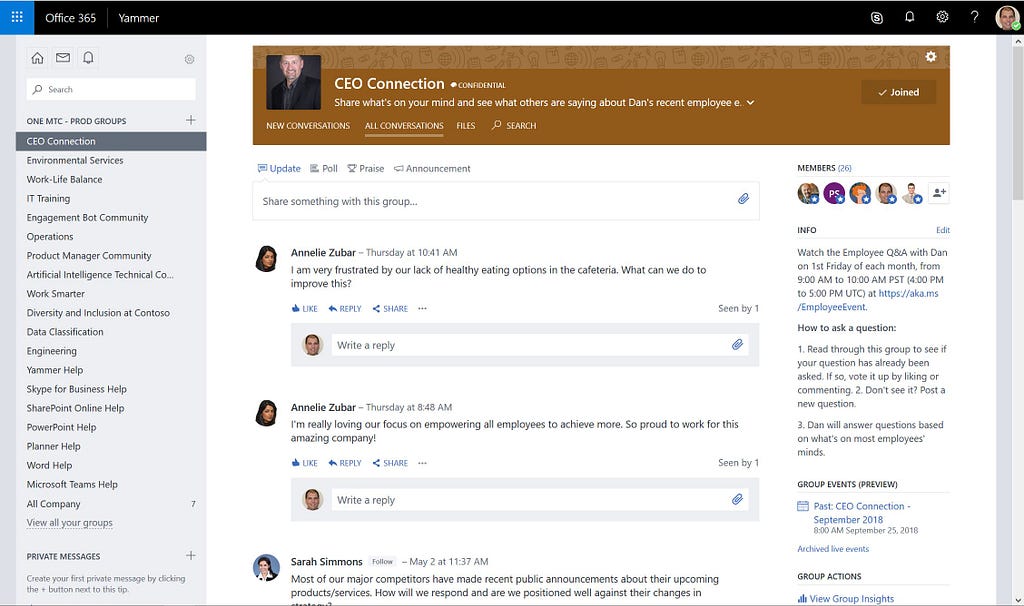The width and height of the screenshot is (1024, 606).
Task: Click the PS member avatar
Action: (834, 193)
